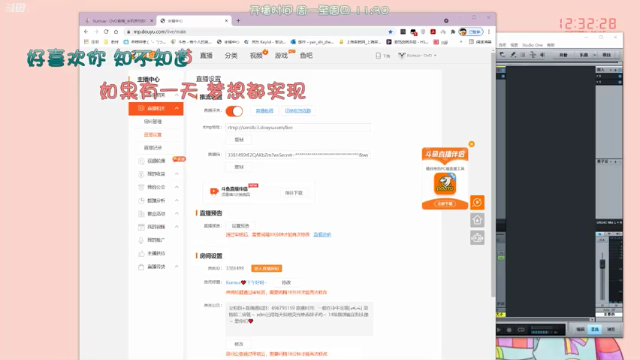Image resolution: width=640 pixels, height=360 pixels.
Task: Expand the coin-icon sidebar section
Action: click(177, 174)
